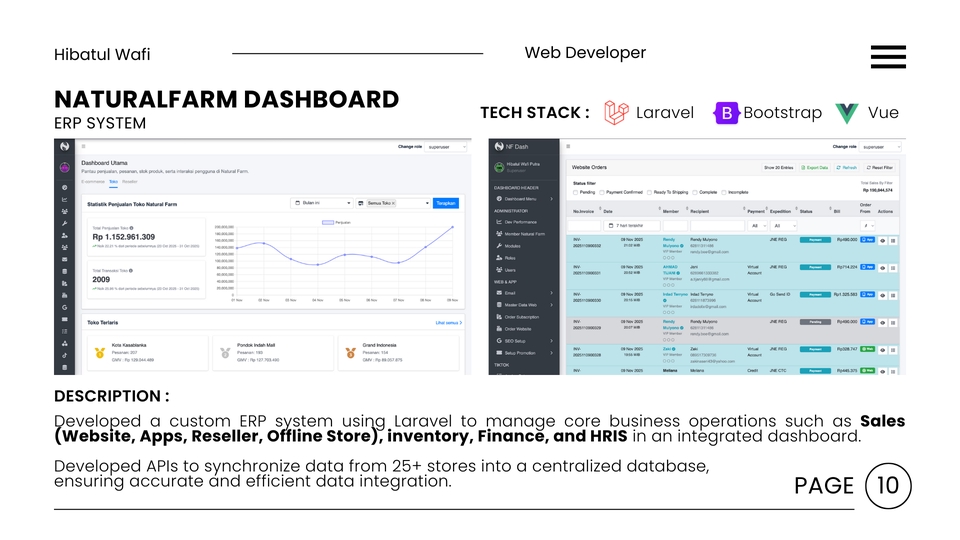Open the hamburger menu at top right
Image resolution: width=960 pixels, height=540 pixels.
click(888, 57)
